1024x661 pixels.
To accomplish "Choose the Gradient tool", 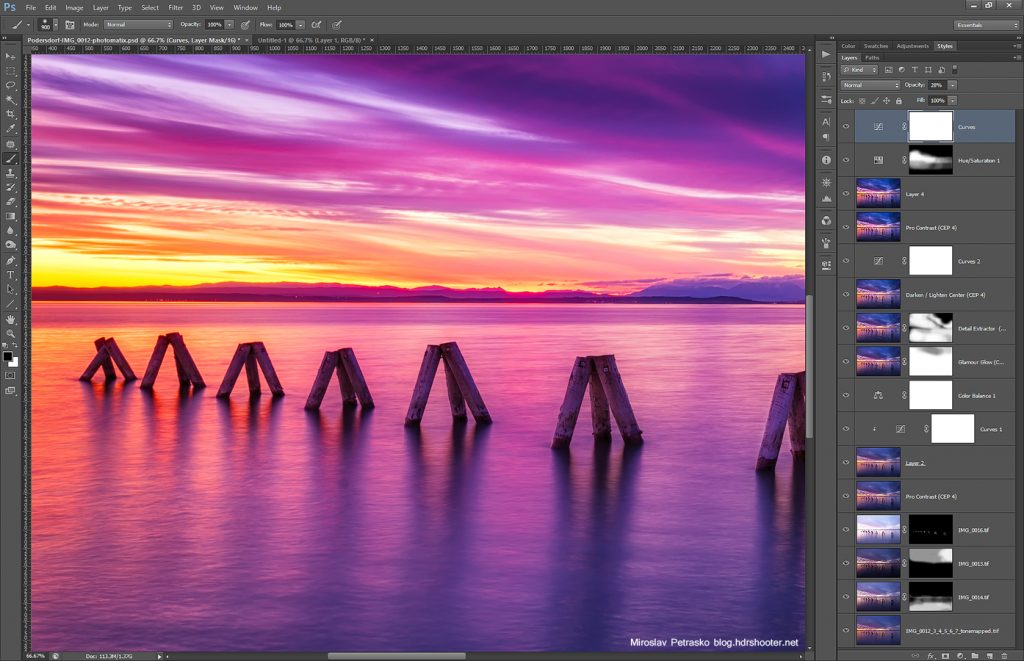I will coord(11,216).
